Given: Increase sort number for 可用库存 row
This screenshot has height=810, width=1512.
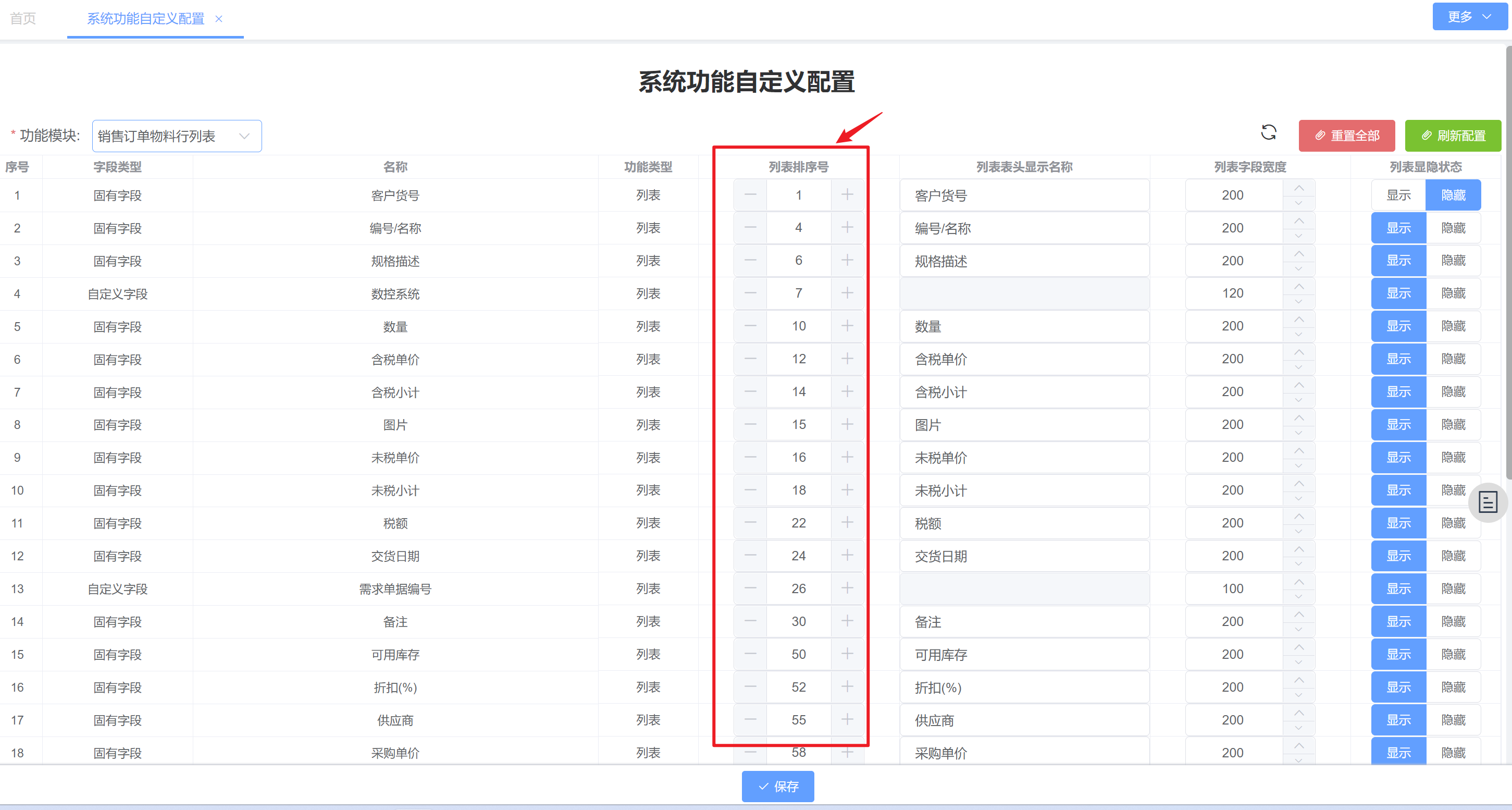Looking at the screenshot, I should click(x=847, y=654).
